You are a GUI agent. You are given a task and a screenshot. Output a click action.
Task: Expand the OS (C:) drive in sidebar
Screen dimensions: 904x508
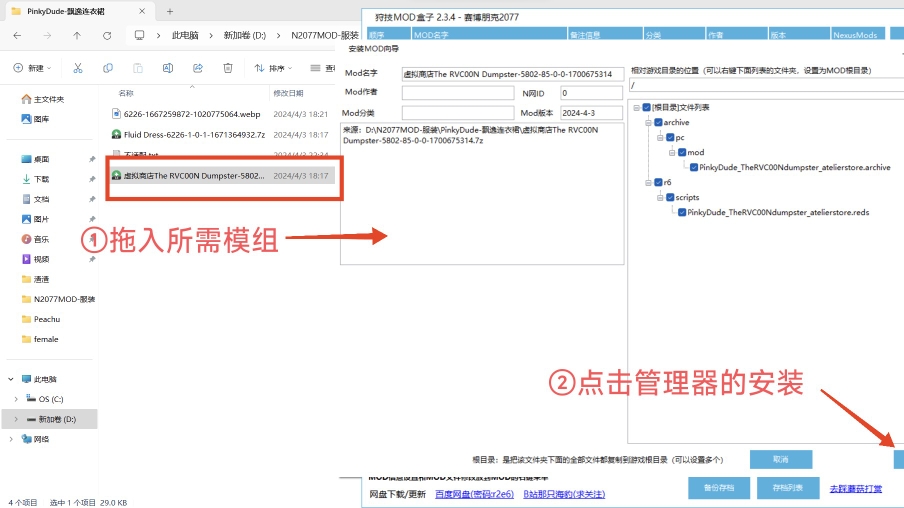(15, 399)
